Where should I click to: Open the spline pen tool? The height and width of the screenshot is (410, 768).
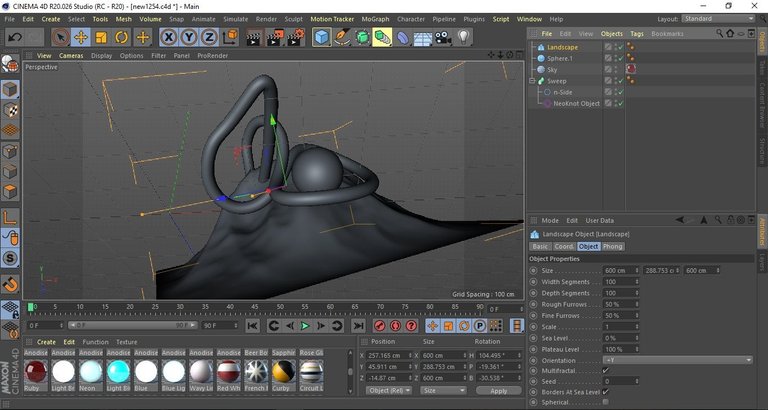pyautogui.click(x=342, y=38)
